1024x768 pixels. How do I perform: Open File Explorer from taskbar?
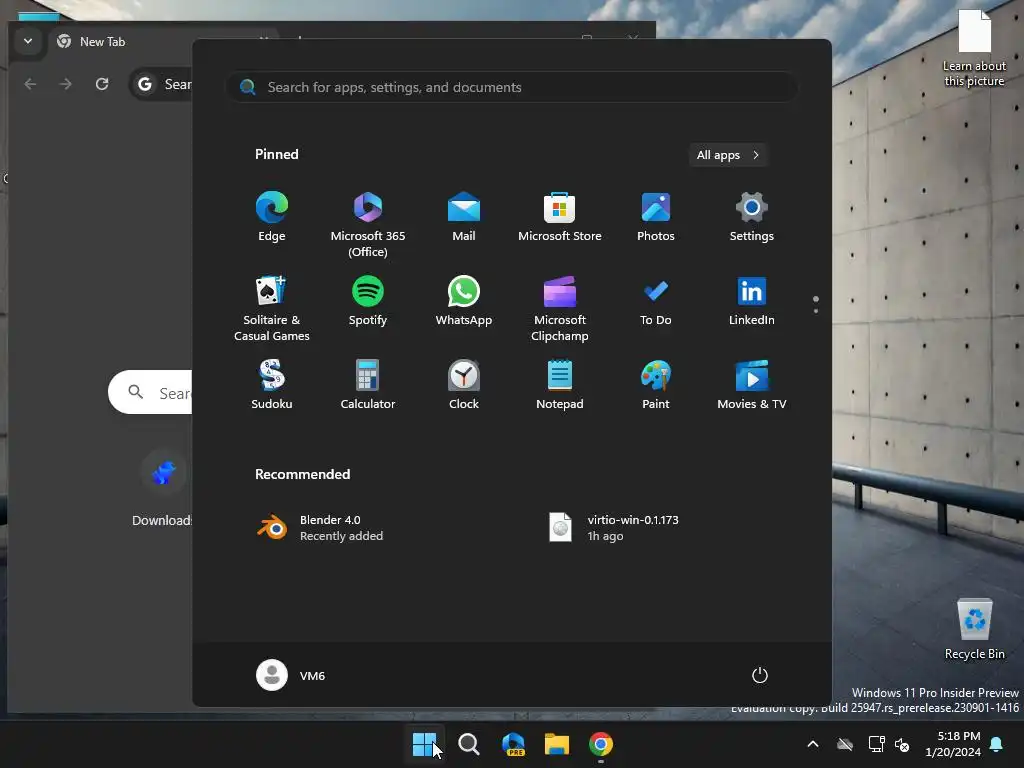click(557, 744)
